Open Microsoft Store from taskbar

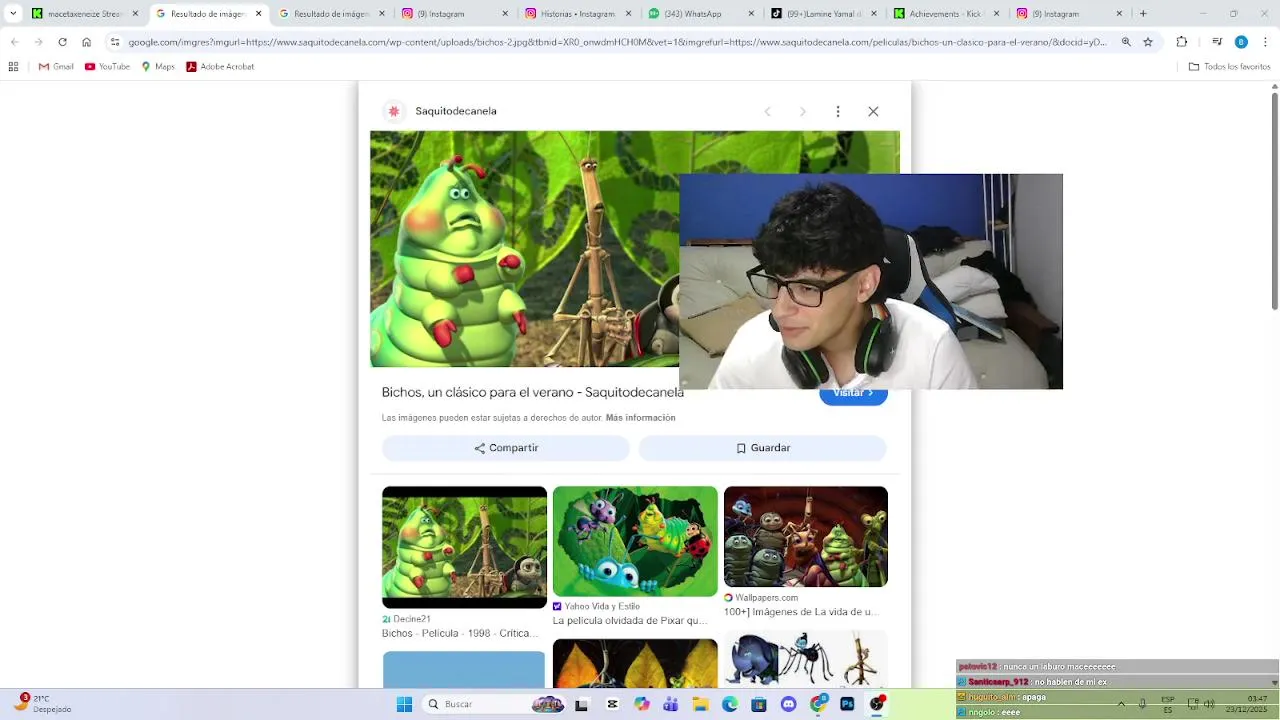(x=759, y=704)
